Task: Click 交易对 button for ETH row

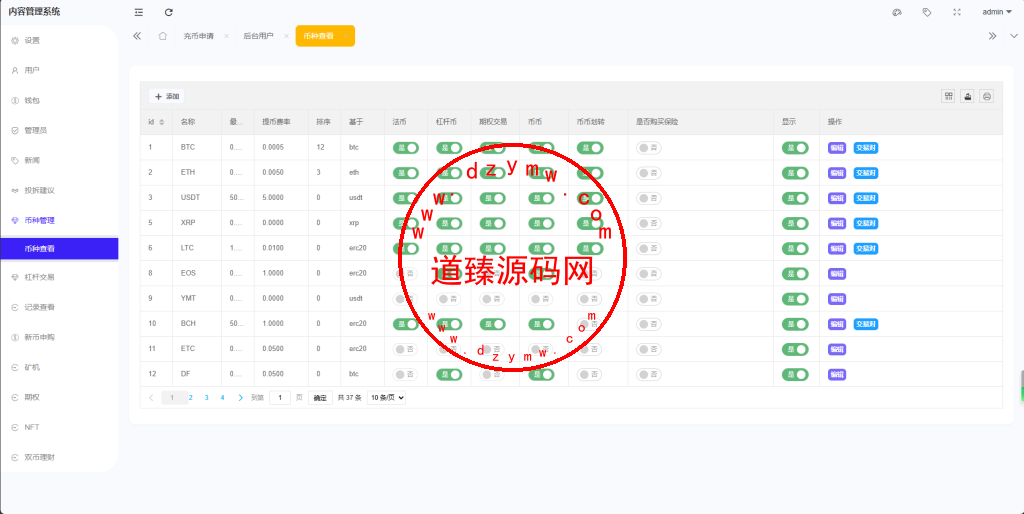Action: click(x=865, y=173)
